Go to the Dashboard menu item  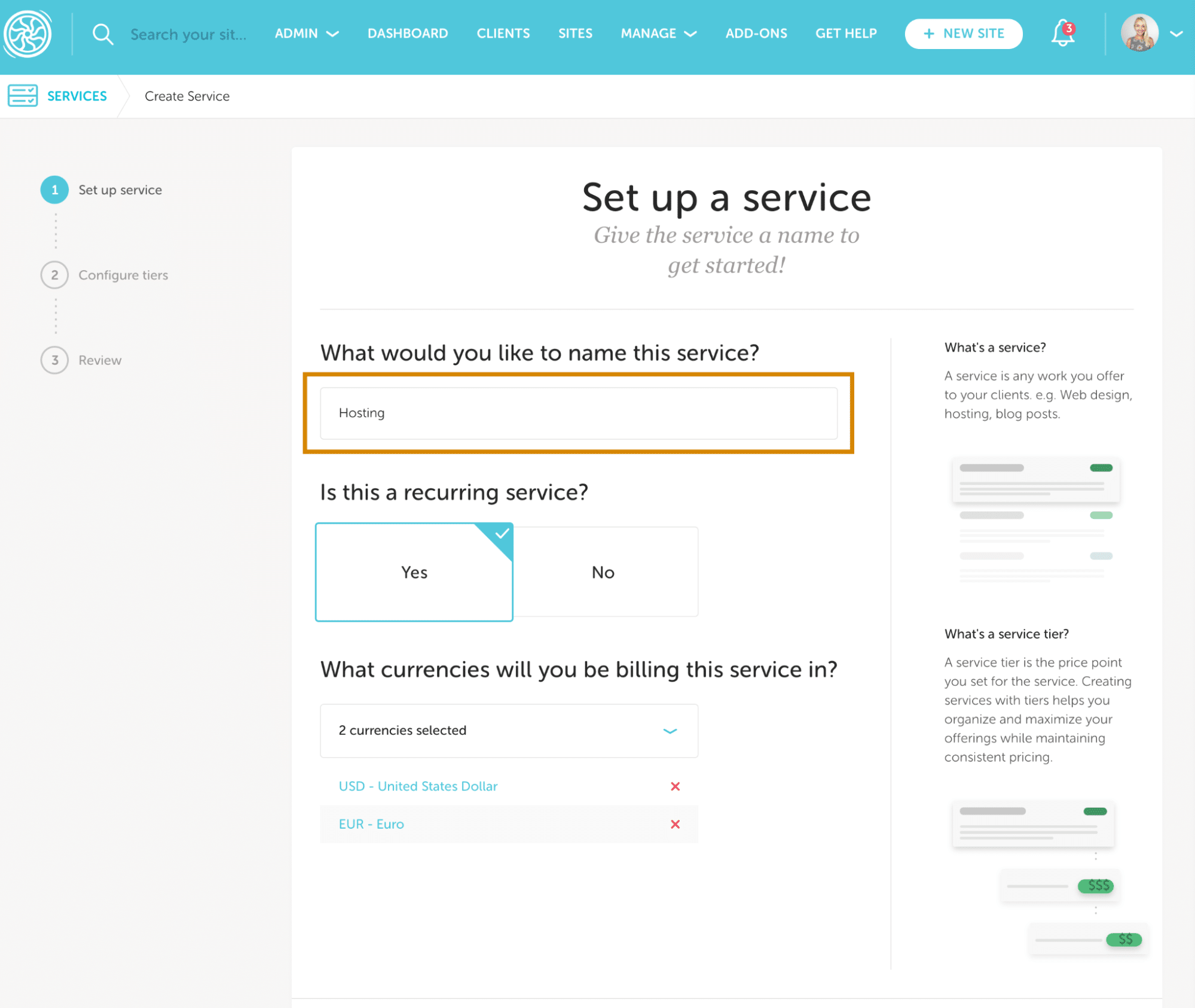407,33
